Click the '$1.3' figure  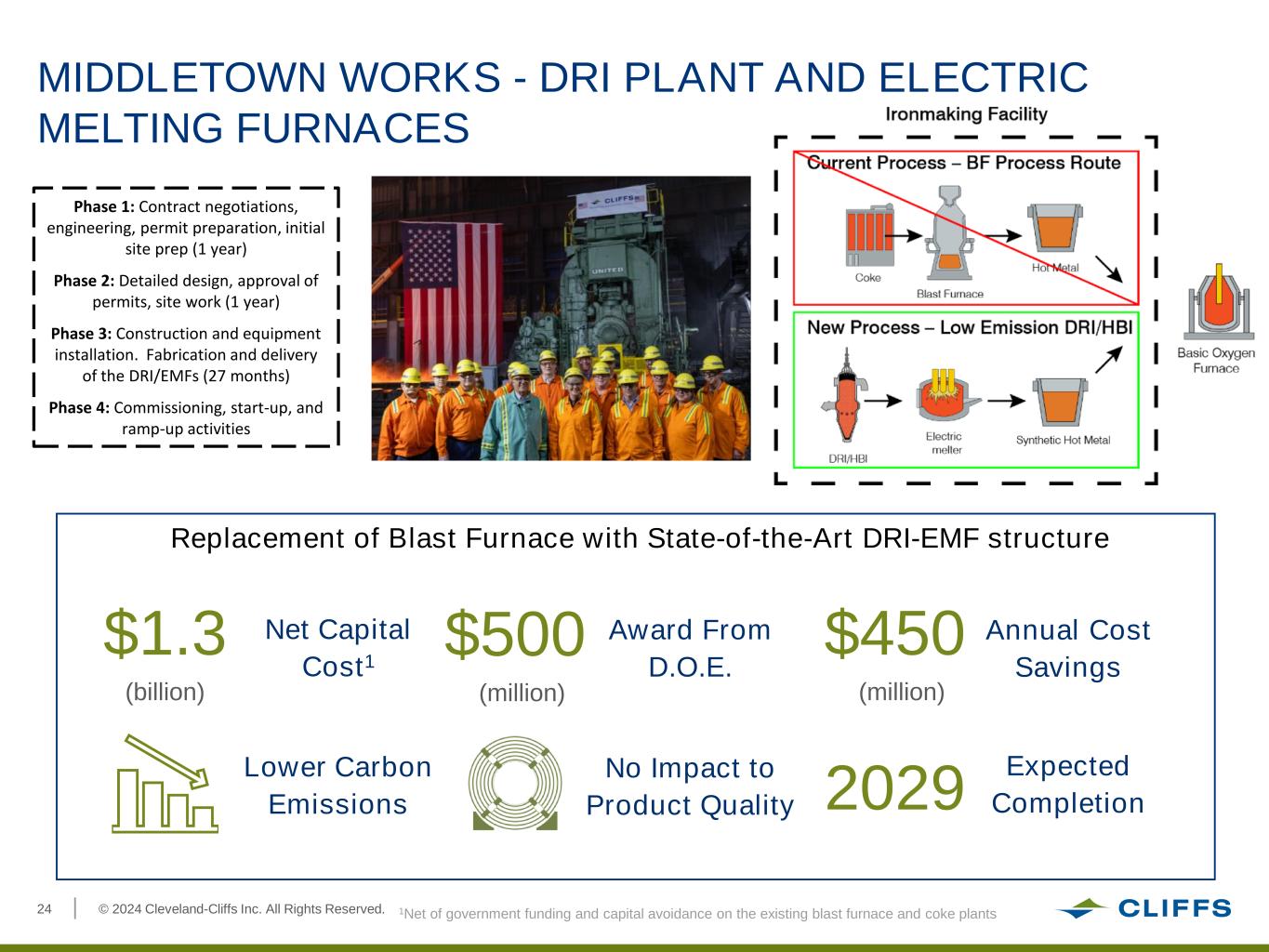(165, 634)
